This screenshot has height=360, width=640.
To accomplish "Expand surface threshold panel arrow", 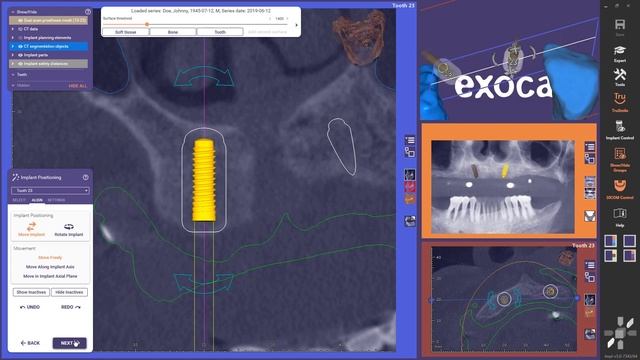I will coord(296,25).
